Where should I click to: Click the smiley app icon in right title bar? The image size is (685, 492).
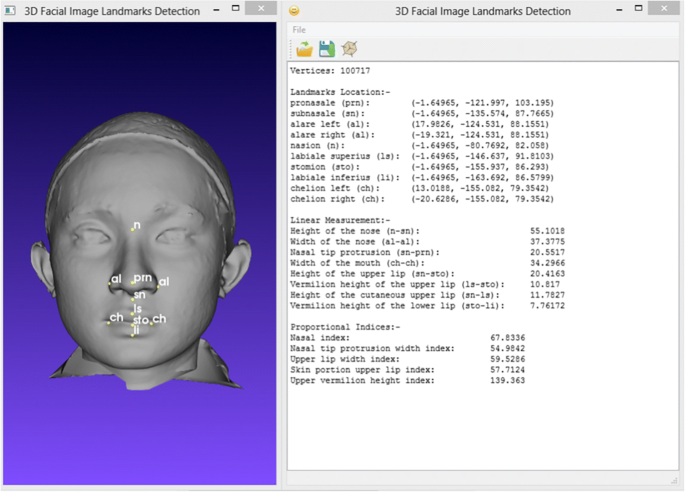(295, 12)
